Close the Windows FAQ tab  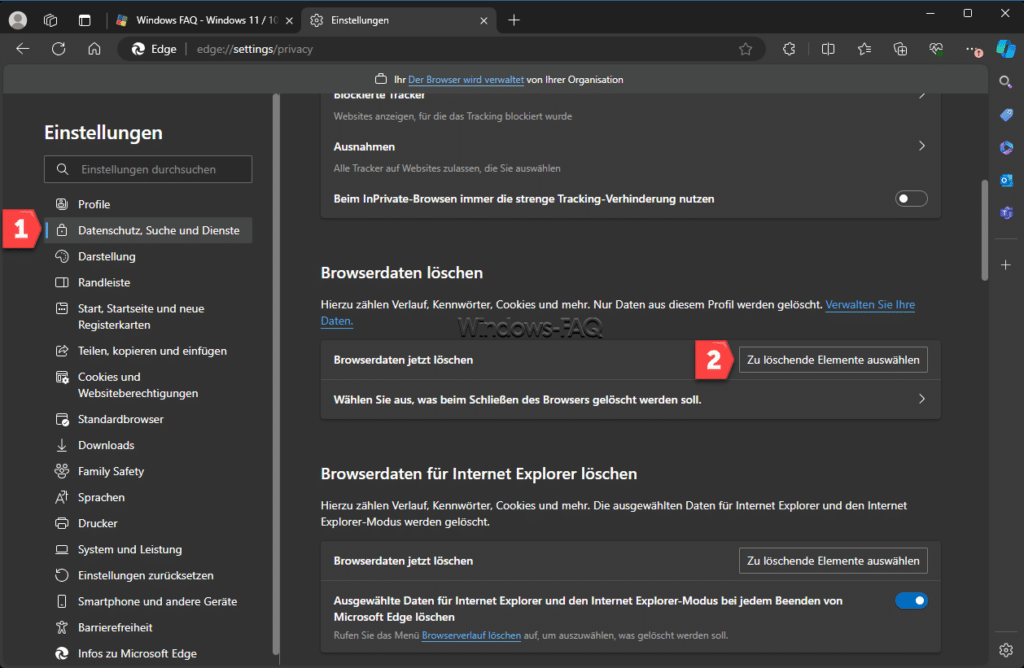tap(289, 21)
